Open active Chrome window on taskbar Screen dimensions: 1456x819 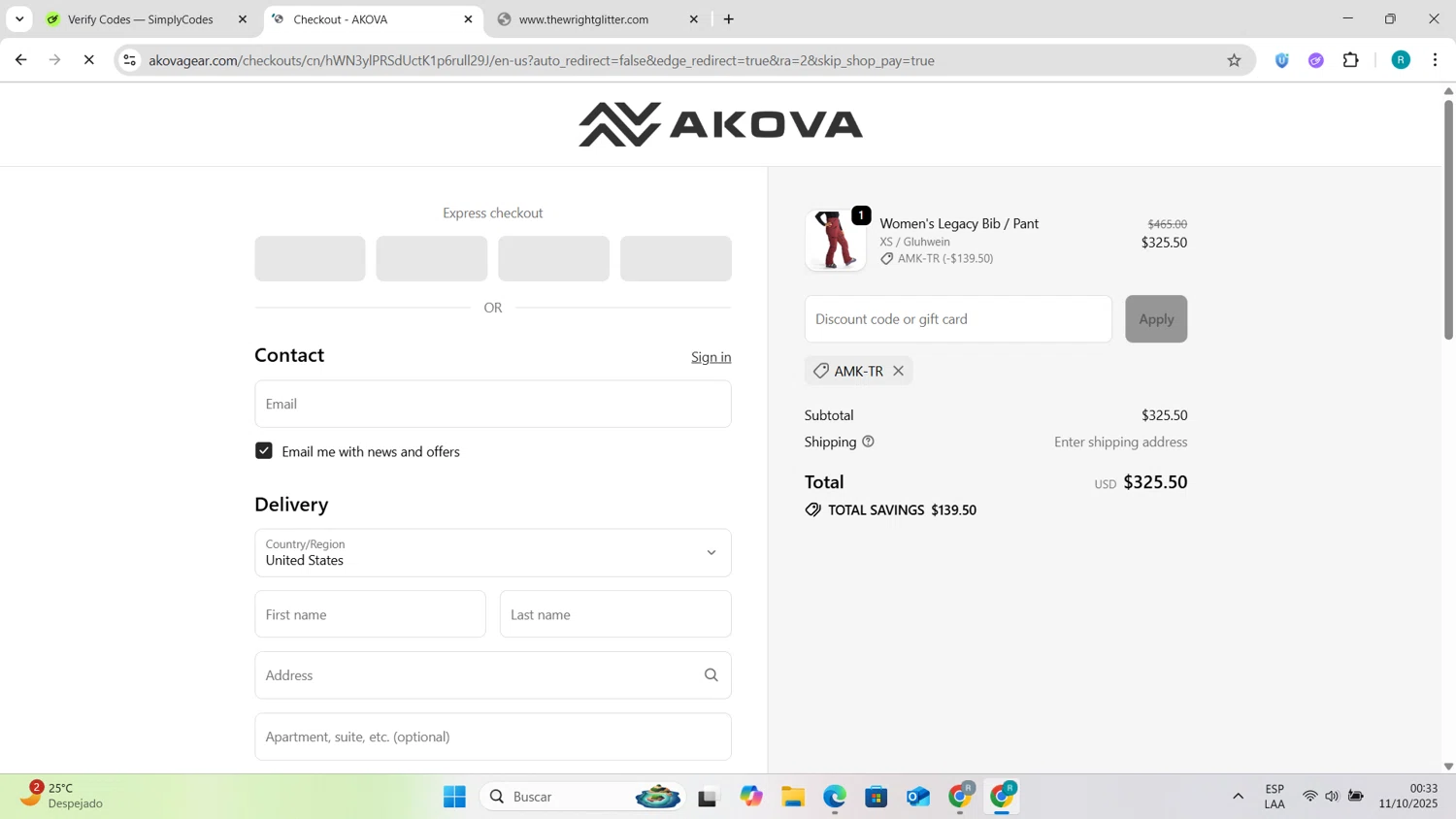point(1003,797)
